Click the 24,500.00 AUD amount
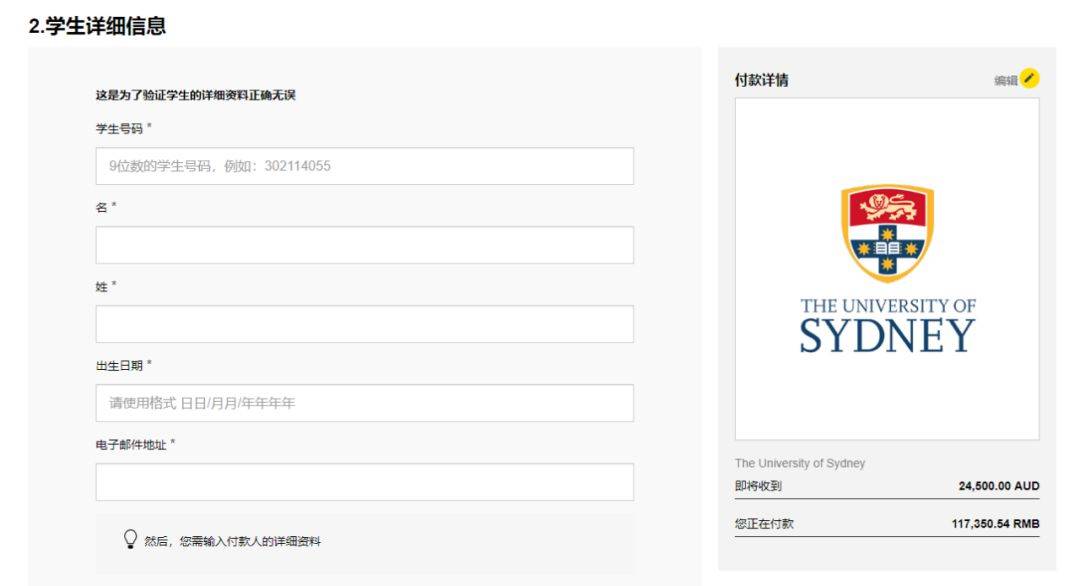Viewport: 1080px width, 586px height. (x=999, y=486)
